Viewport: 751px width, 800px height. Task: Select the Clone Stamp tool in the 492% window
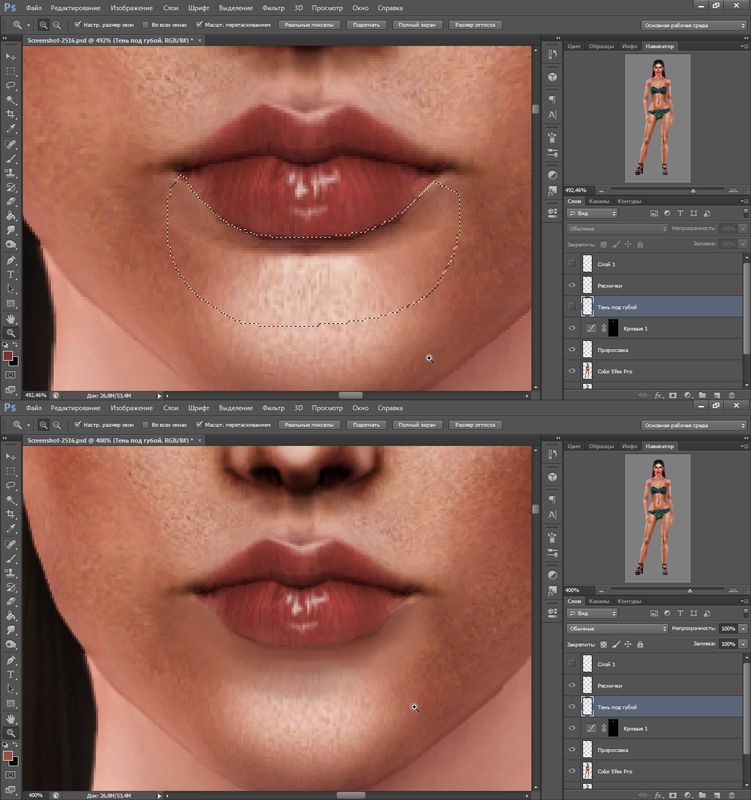[x=11, y=172]
